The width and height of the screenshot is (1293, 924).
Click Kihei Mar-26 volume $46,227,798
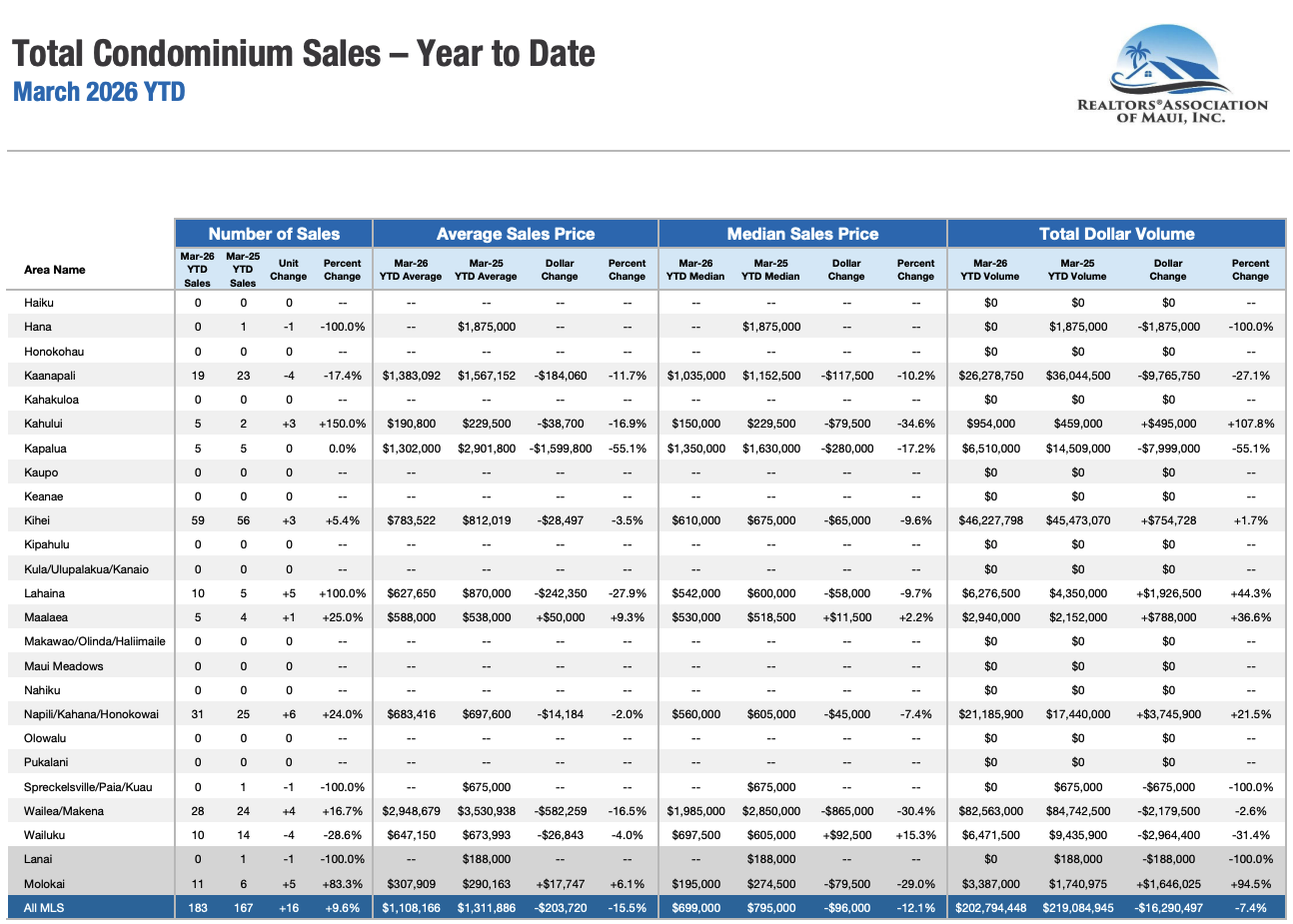pos(990,520)
